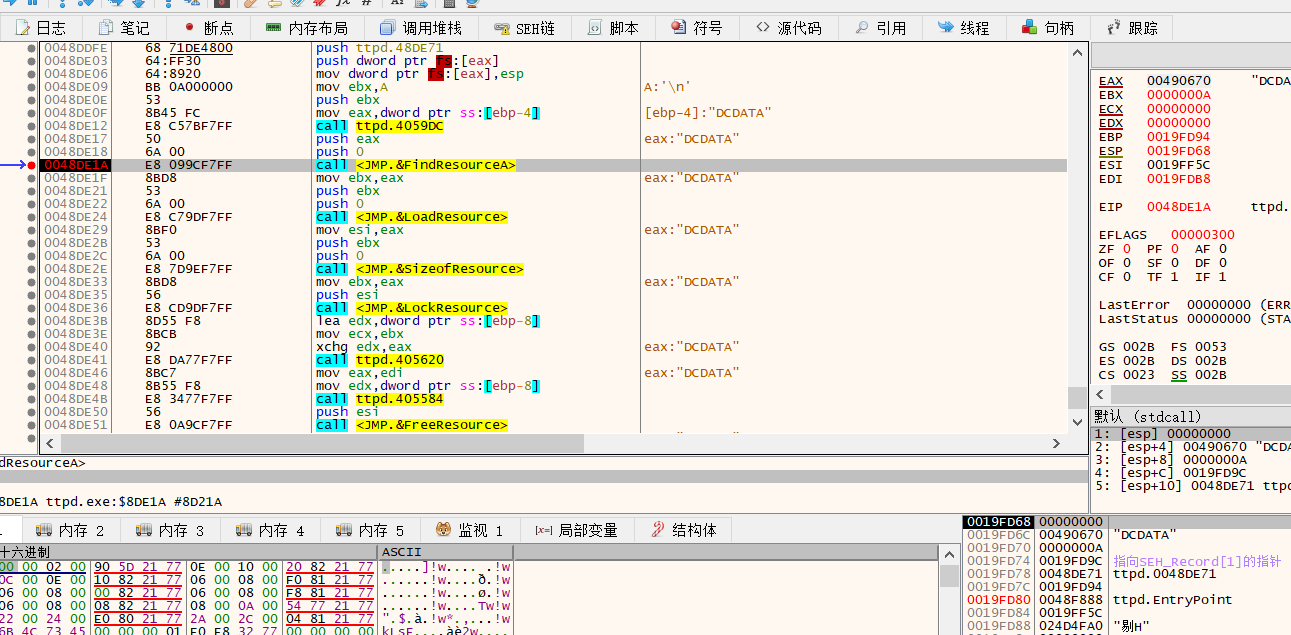Image resolution: width=1291 pixels, height=635 pixels.
Task: Select the 内存 5 dump tab
Action: 370,530
